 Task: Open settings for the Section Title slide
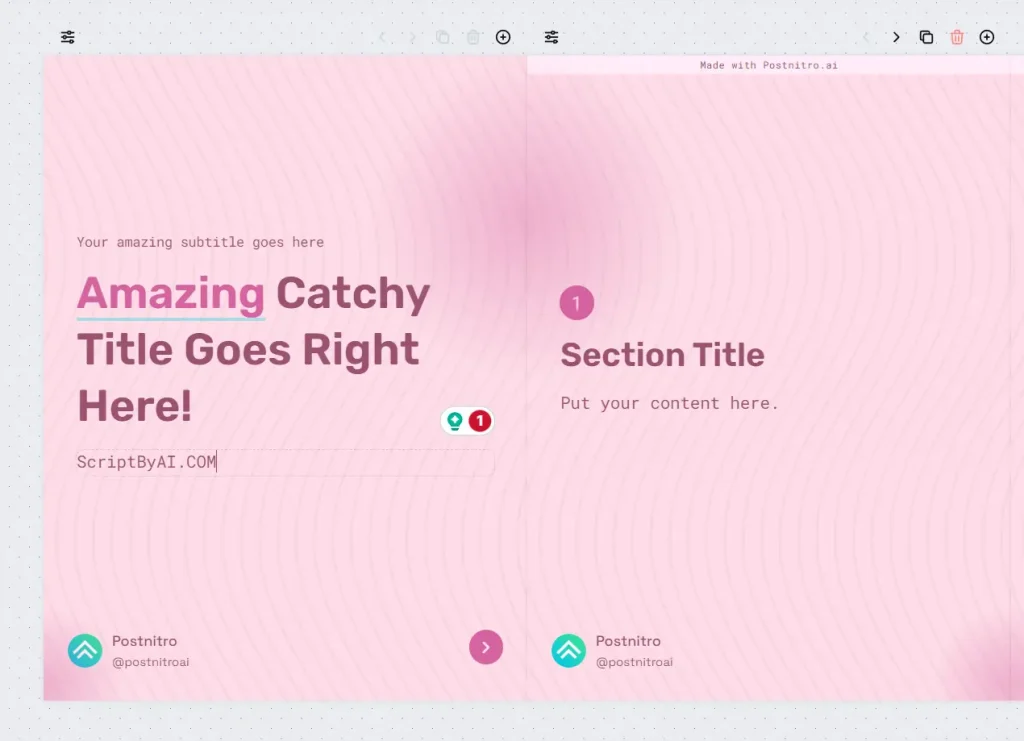(x=551, y=37)
